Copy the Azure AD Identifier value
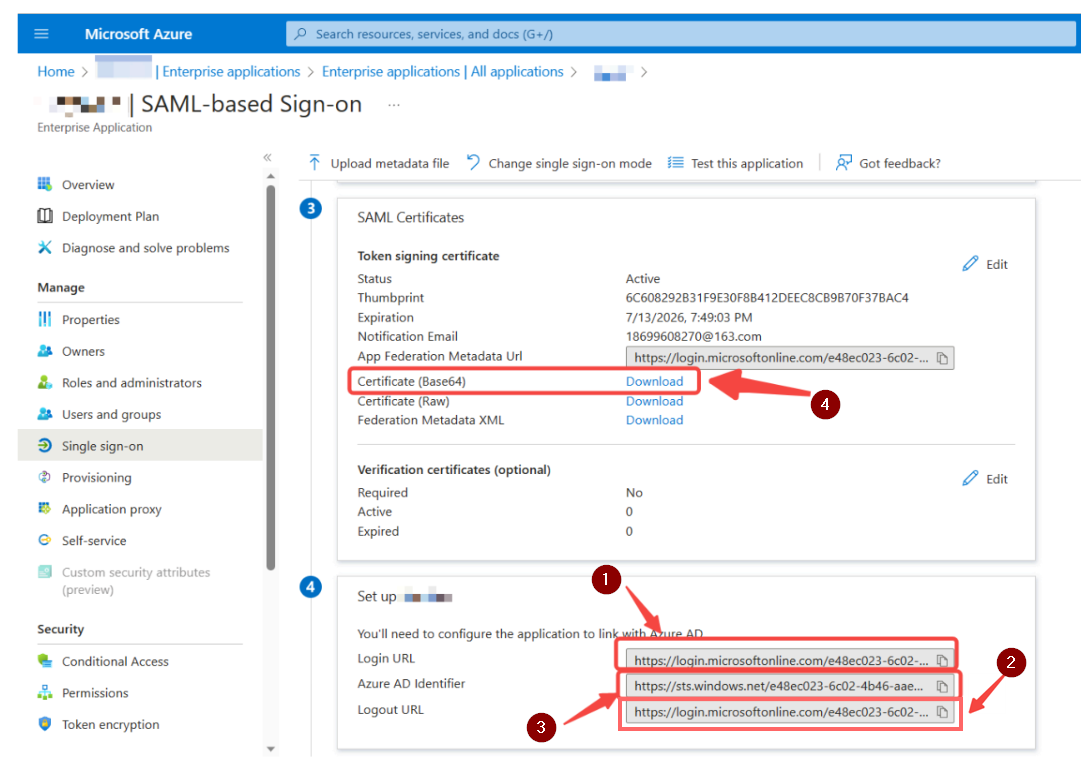This screenshot has width=1081, height=766. click(x=942, y=686)
